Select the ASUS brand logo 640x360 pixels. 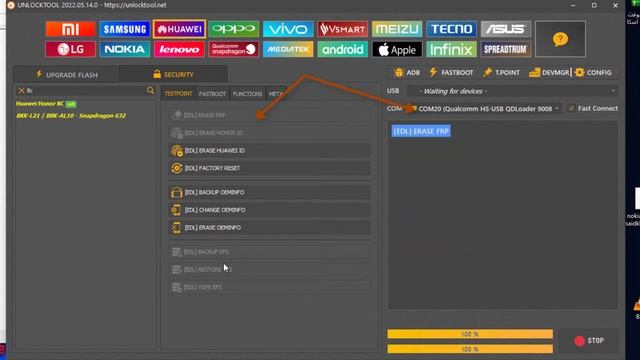tap(506, 29)
